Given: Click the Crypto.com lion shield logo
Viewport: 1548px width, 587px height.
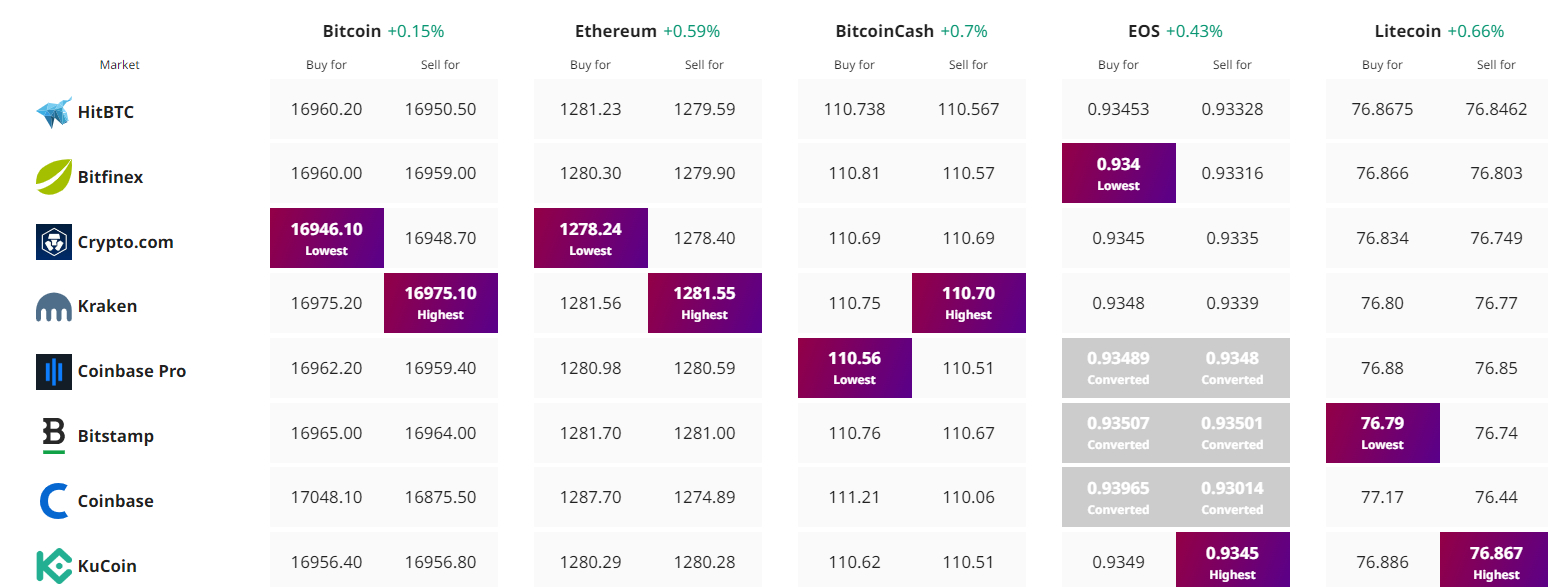Looking at the screenshot, I should click(54, 242).
